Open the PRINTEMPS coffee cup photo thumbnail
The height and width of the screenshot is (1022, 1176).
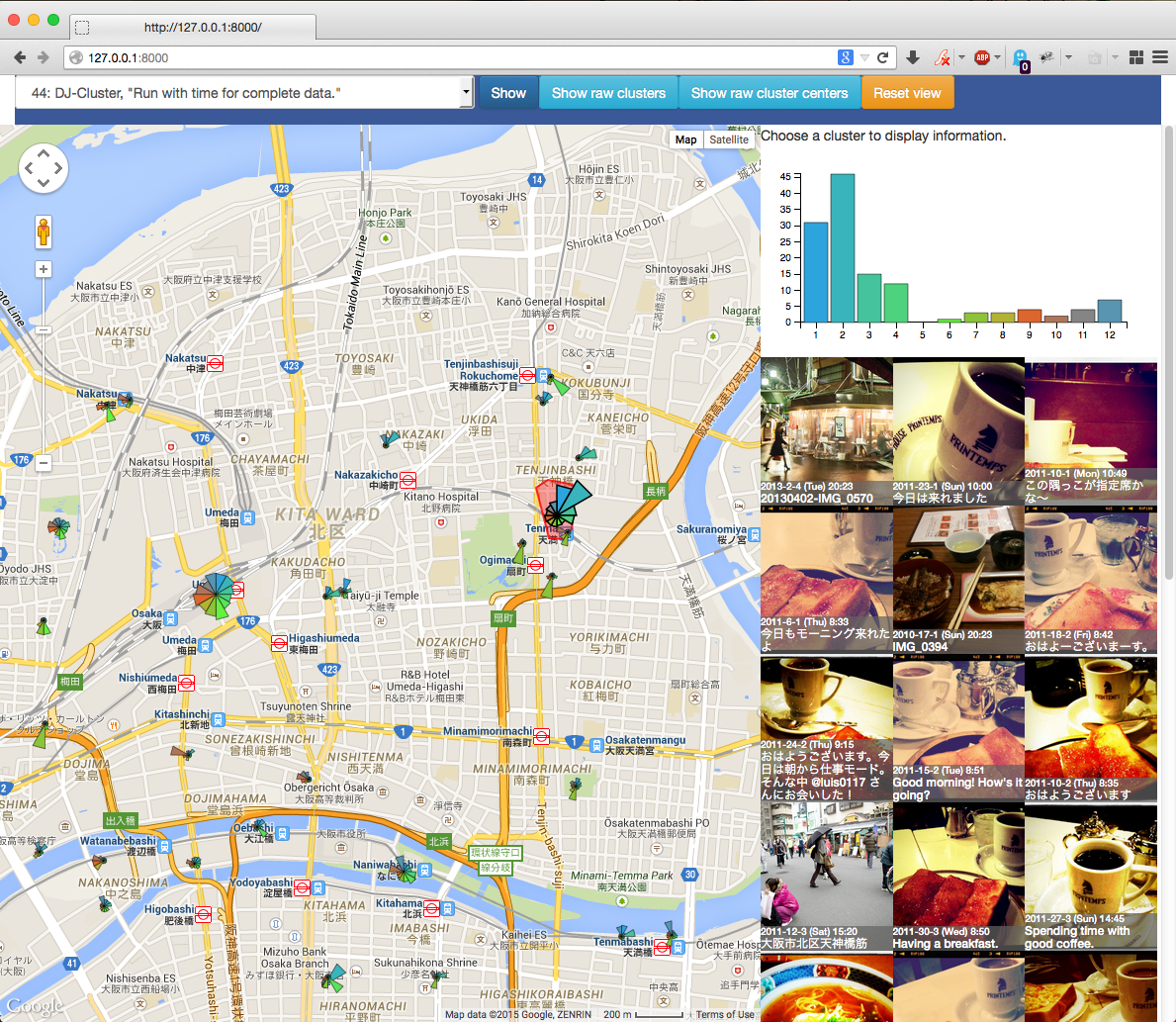tap(958, 431)
